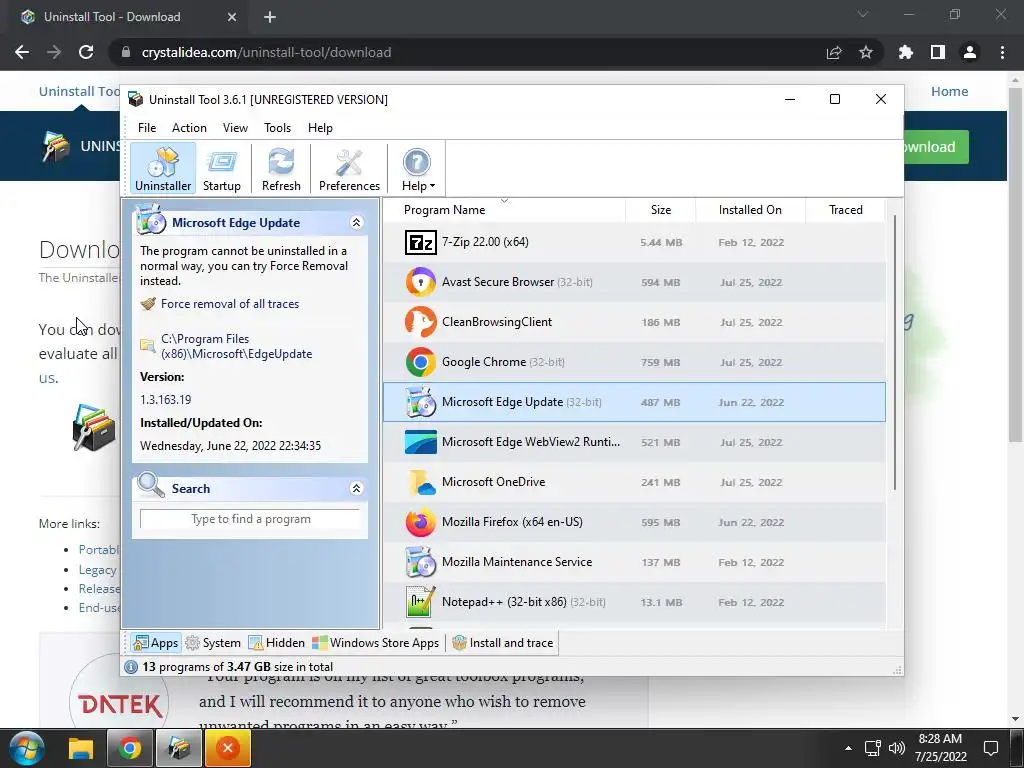Image resolution: width=1024 pixels, height=768 pixels.
Task: Select the Microsoft Edge WebView2 Runtime icon
Action: (x=420, y=442)
